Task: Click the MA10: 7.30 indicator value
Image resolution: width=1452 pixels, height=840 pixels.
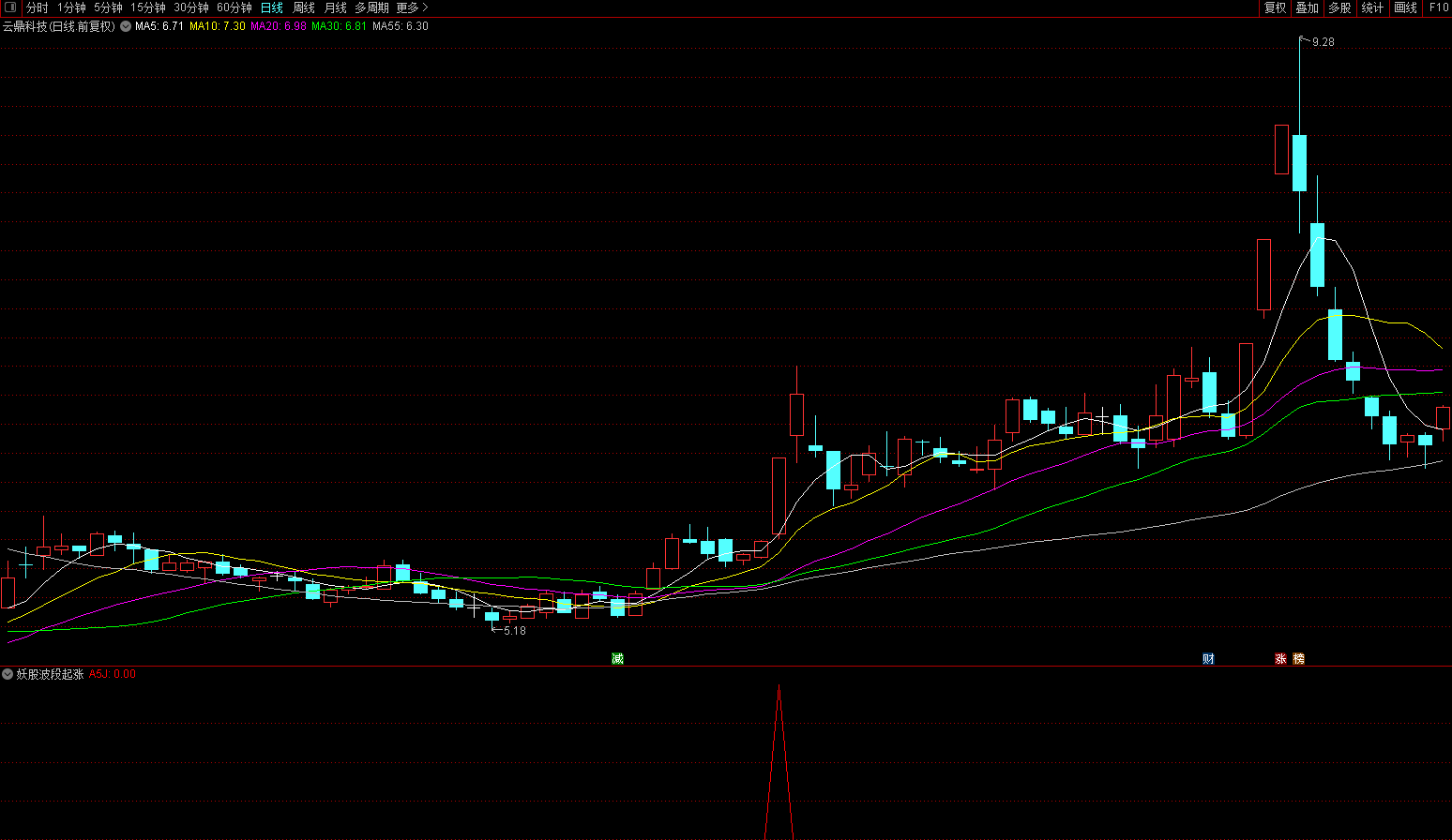Action: tap(218, 26)
